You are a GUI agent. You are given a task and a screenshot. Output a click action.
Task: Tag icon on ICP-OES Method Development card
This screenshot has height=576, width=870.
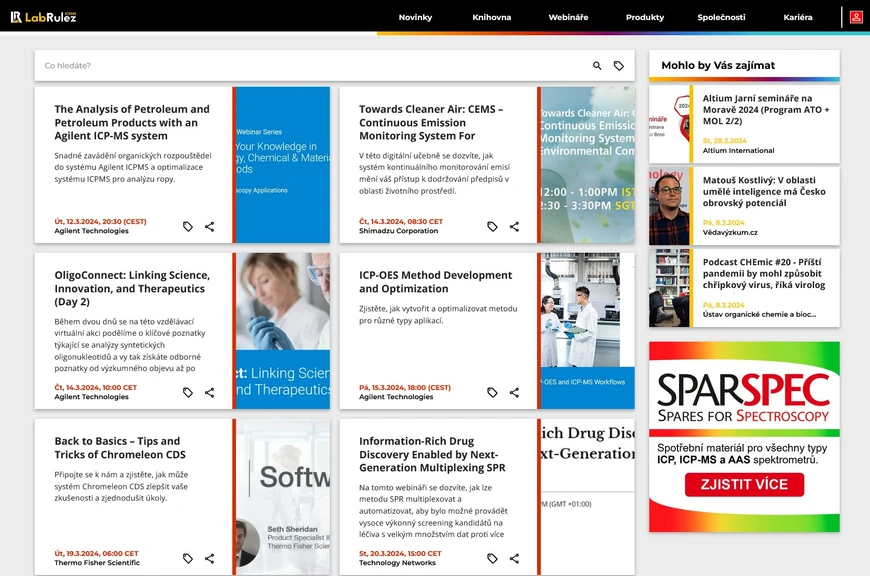pyautogui.click(x=492, y=392)
